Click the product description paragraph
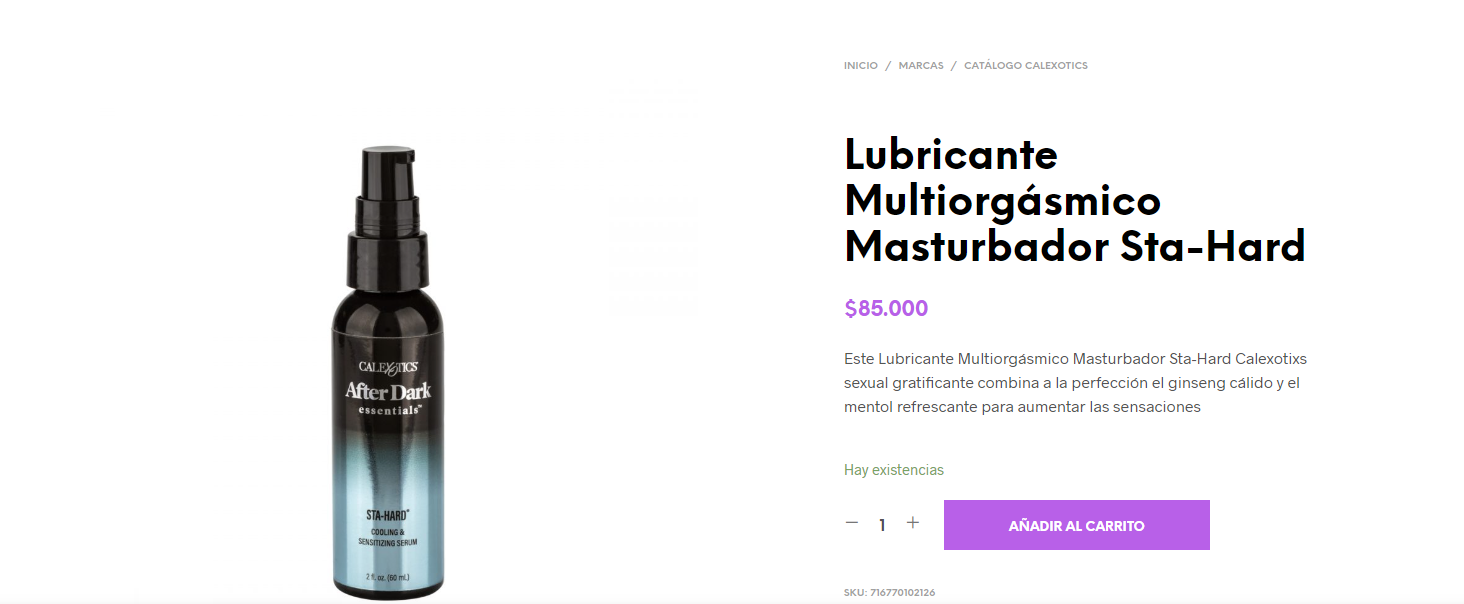This screenshot has height=604, width=1464. [1076, 383]
